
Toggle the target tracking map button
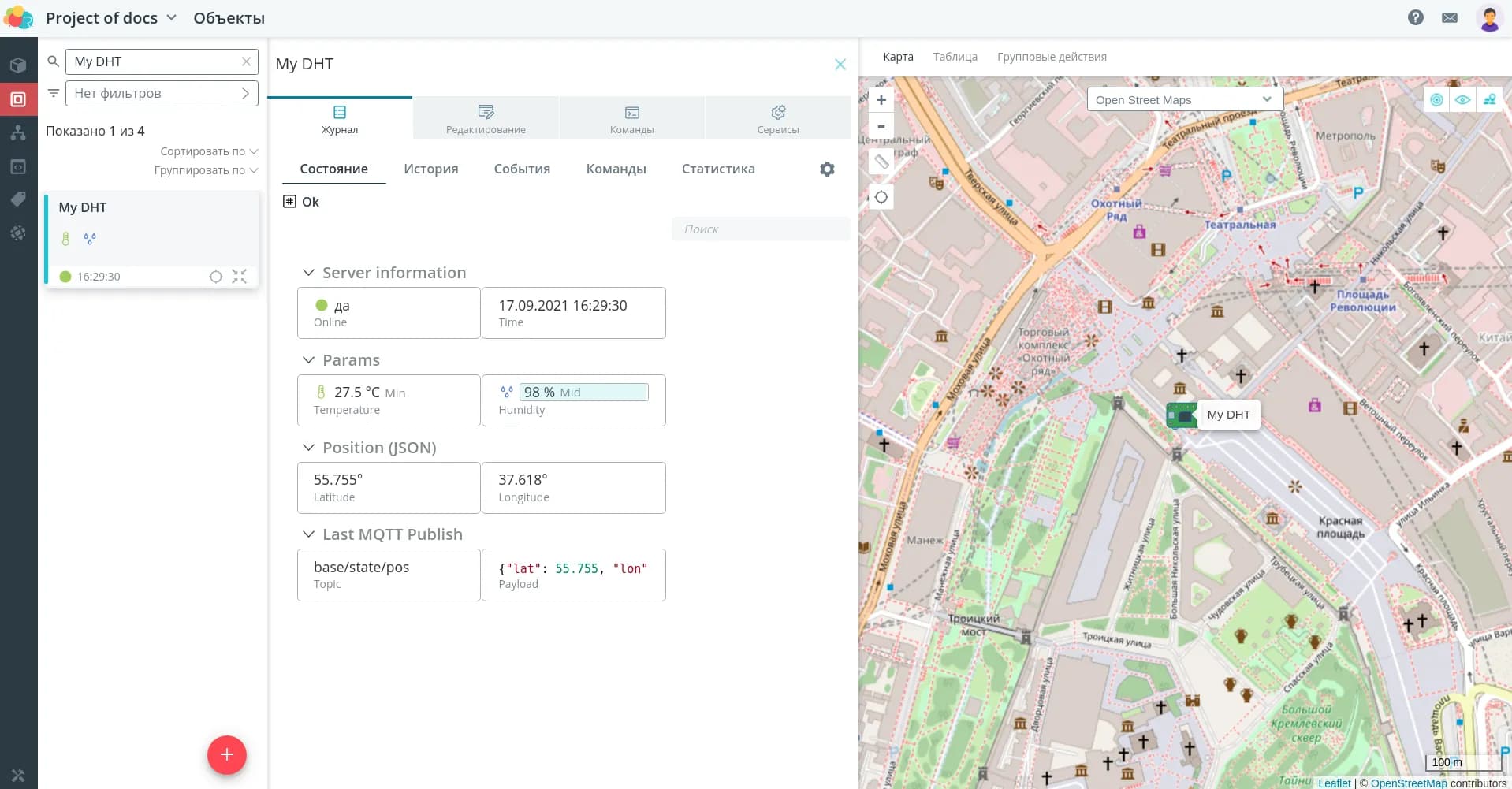tap(1437, 100)
